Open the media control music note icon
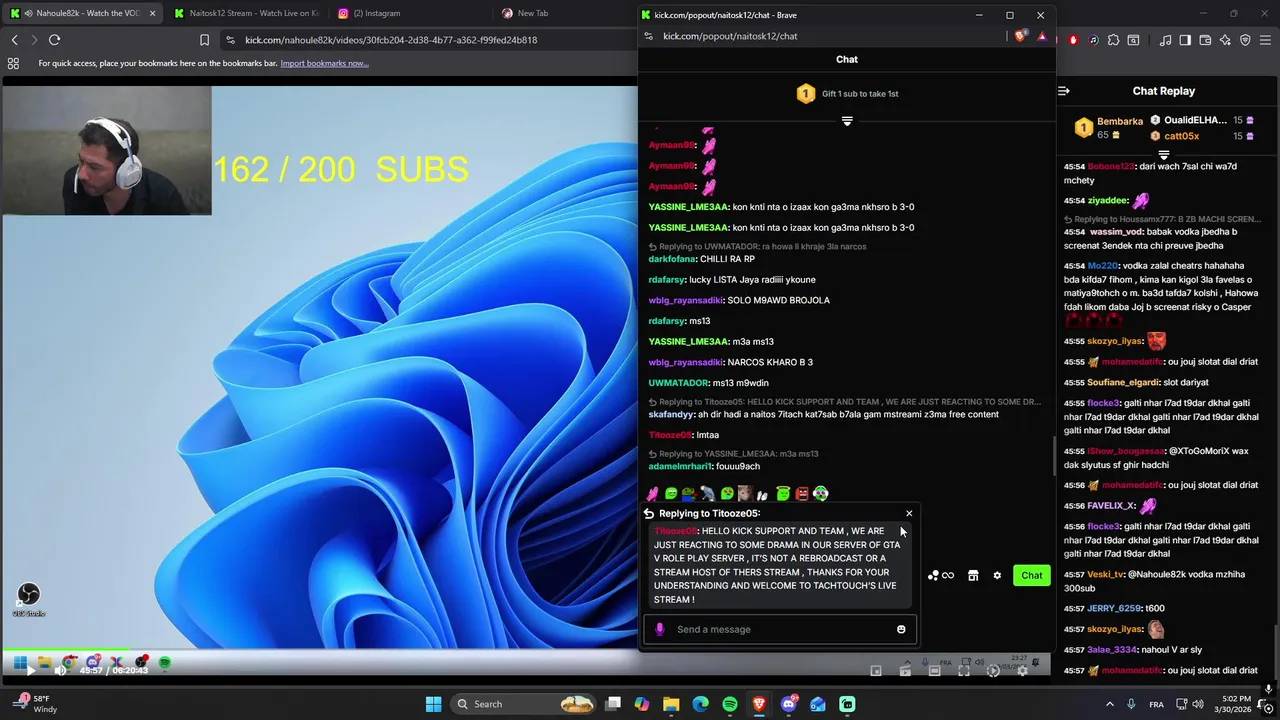The height and width of the screenshot is (720, 1280). click(x=1165, y=40)
